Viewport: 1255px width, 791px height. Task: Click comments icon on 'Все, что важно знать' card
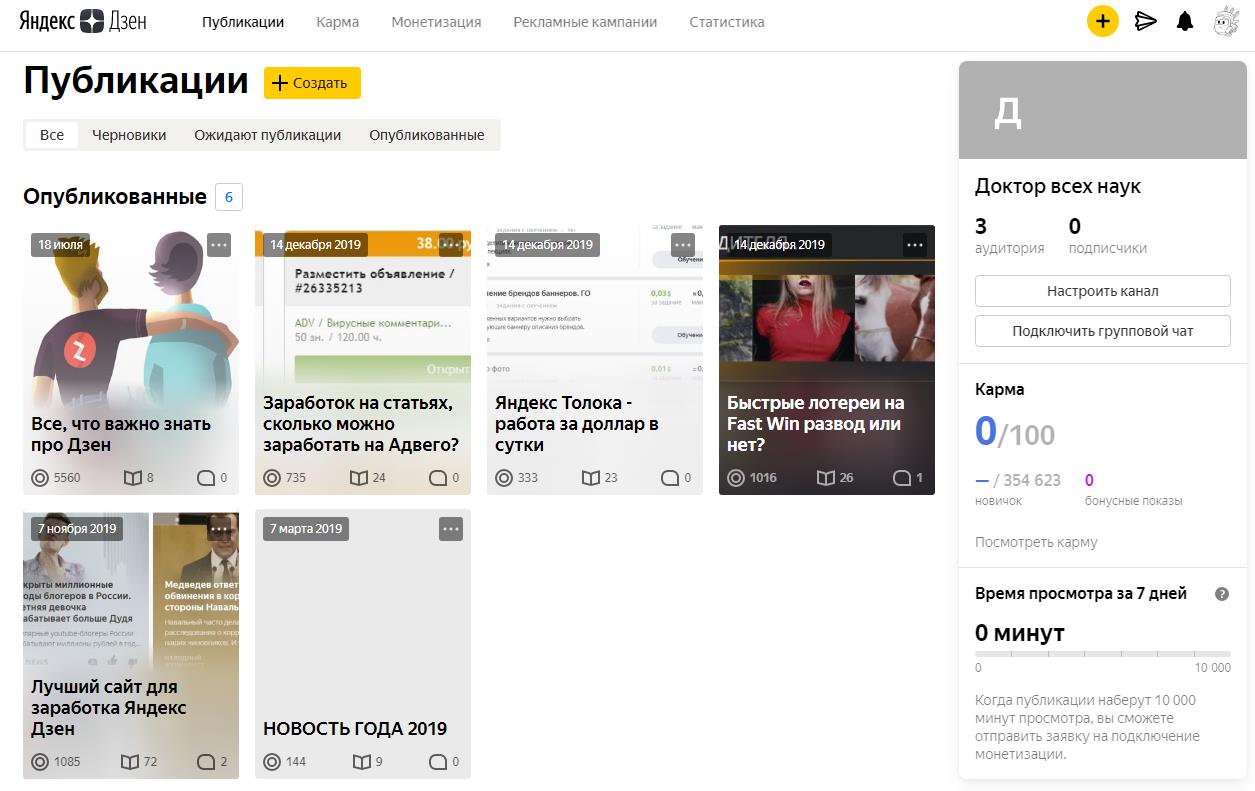(x=206, y=478)
